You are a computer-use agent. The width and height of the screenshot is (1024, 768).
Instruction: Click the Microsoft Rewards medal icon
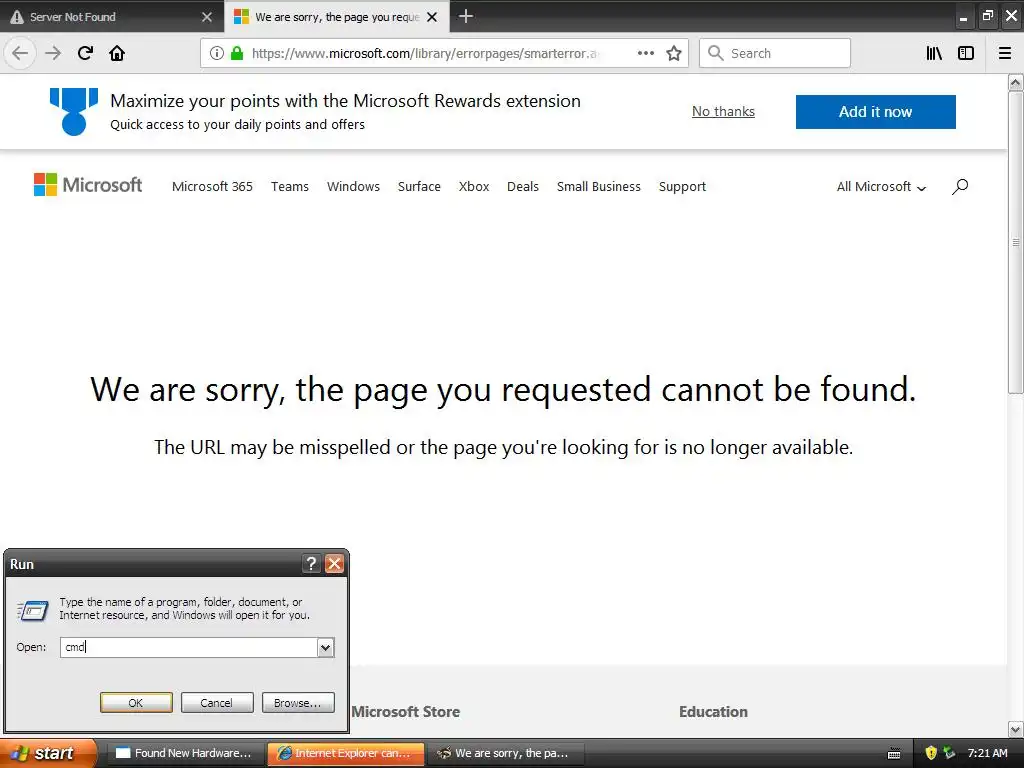[x=74, y=112]
